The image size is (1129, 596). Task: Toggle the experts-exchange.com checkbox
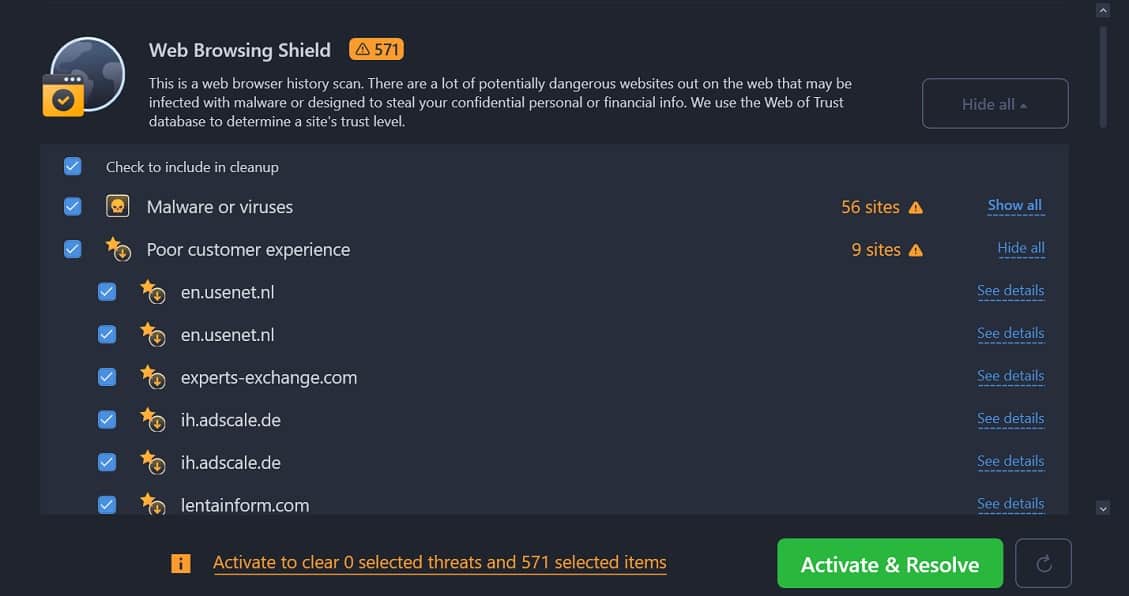(x=107, y=377)
